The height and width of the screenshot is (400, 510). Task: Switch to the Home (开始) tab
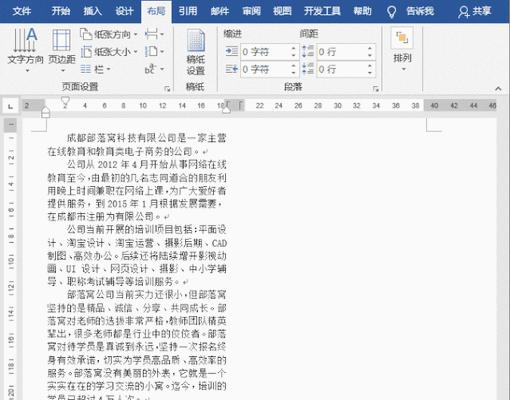61,11
